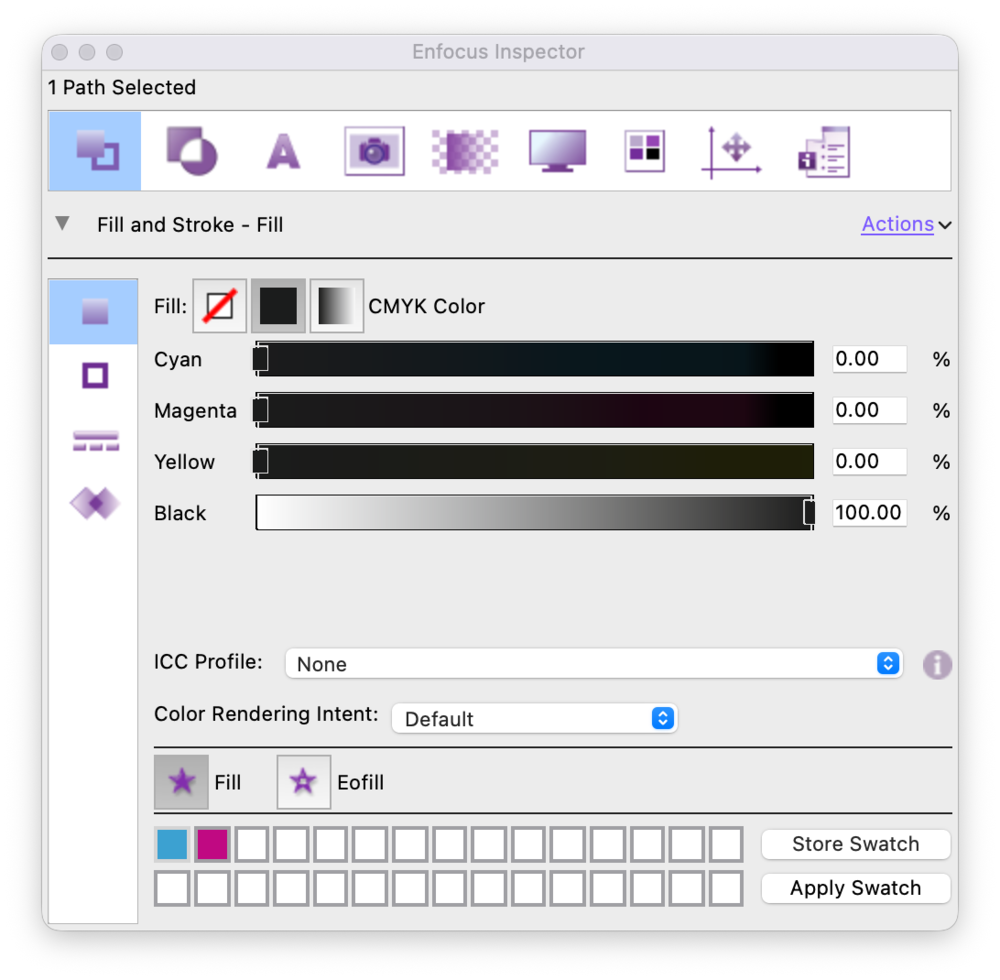Open the Image category camera icon

click(374, 151)
